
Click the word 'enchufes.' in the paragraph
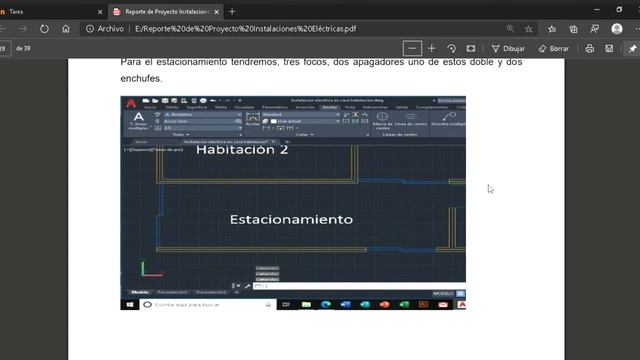pos(141,78)
